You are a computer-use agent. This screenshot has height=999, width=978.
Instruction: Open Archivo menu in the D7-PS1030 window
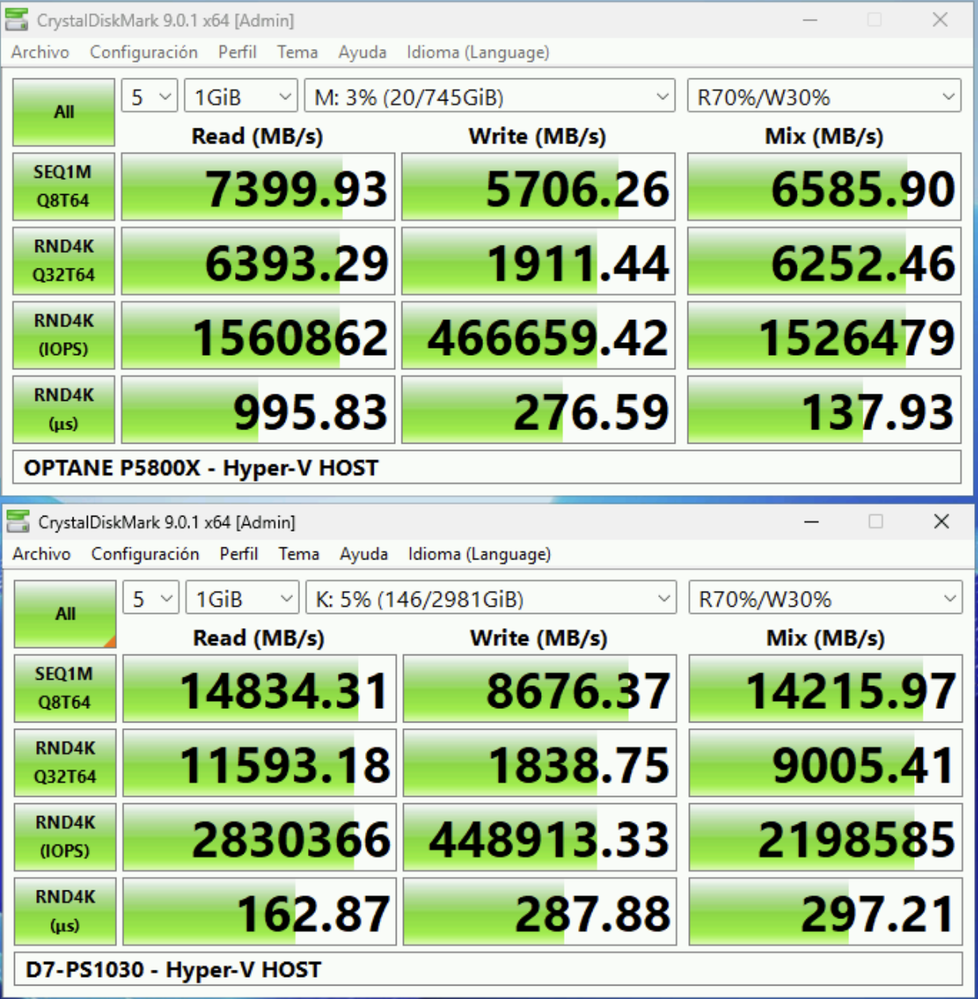[x=41, y=554]
